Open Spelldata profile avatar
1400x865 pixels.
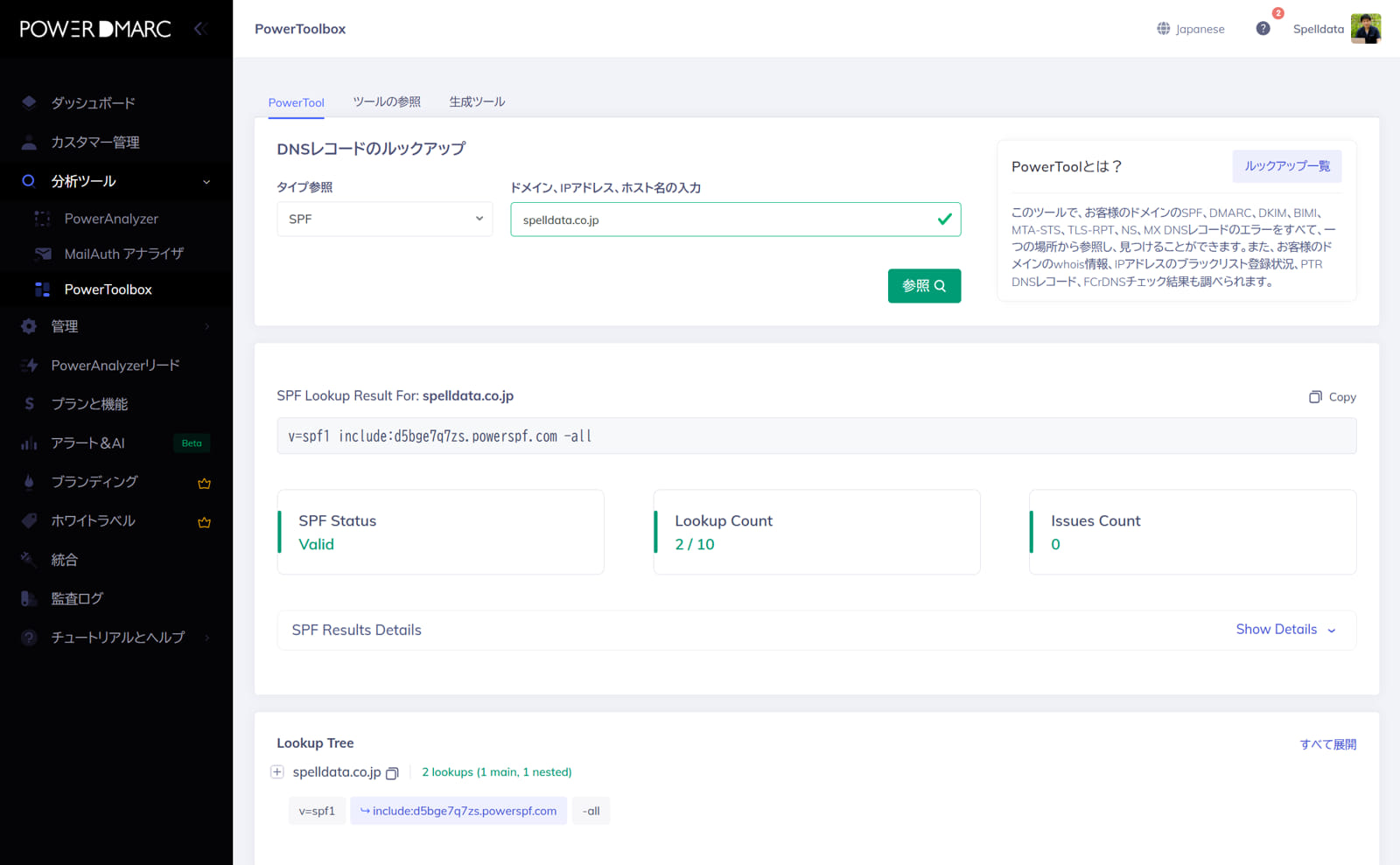tap(1365, 28)
